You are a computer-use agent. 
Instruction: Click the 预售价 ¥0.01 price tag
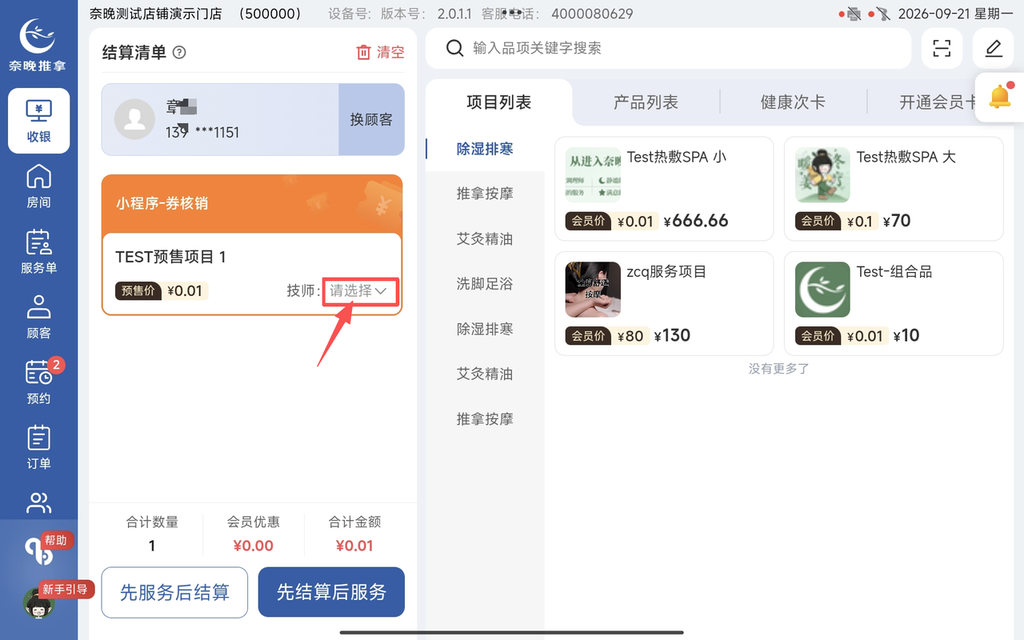click(x=161, y=291)
